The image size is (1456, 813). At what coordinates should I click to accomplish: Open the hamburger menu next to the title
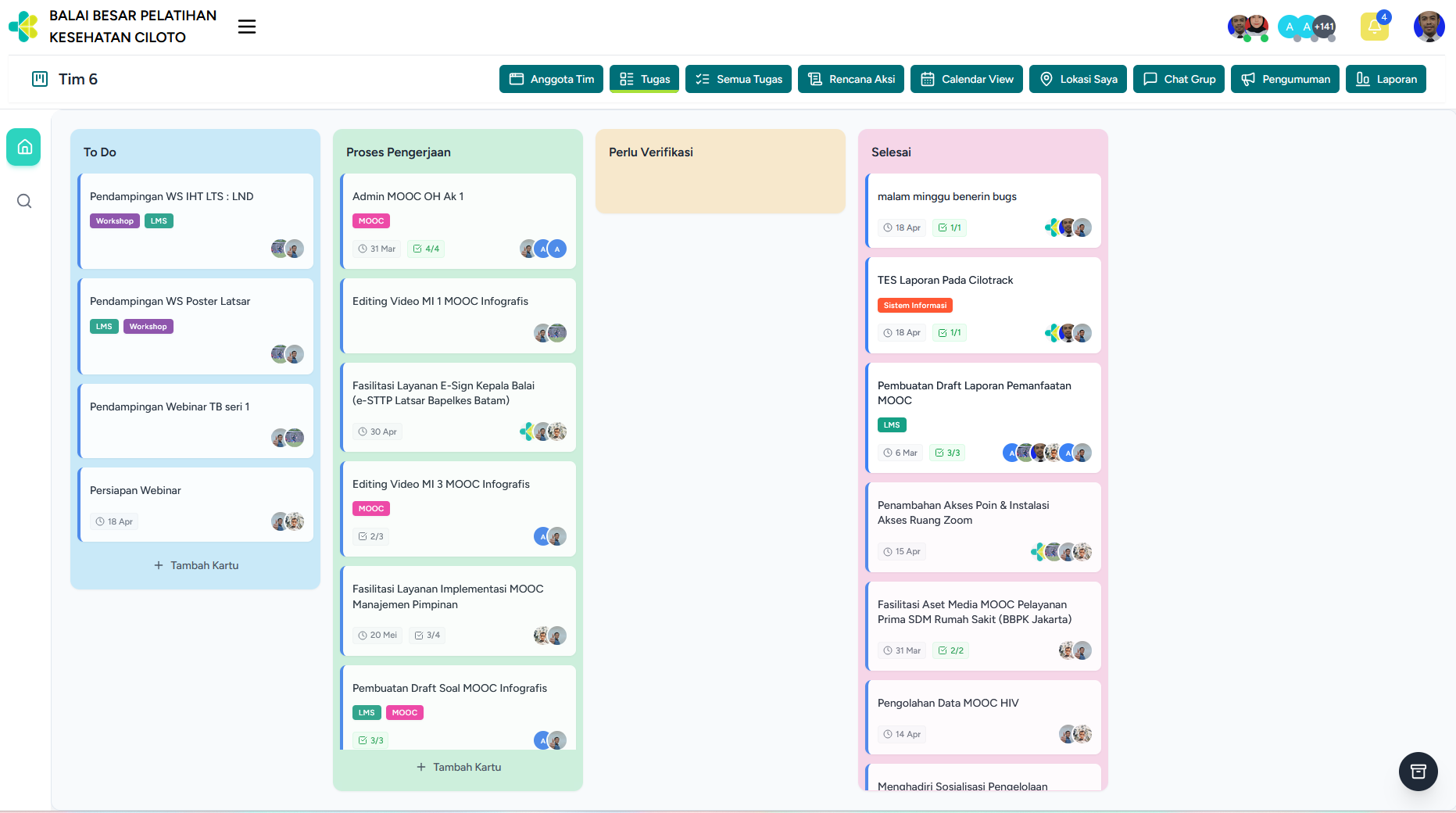pos(247,26)
